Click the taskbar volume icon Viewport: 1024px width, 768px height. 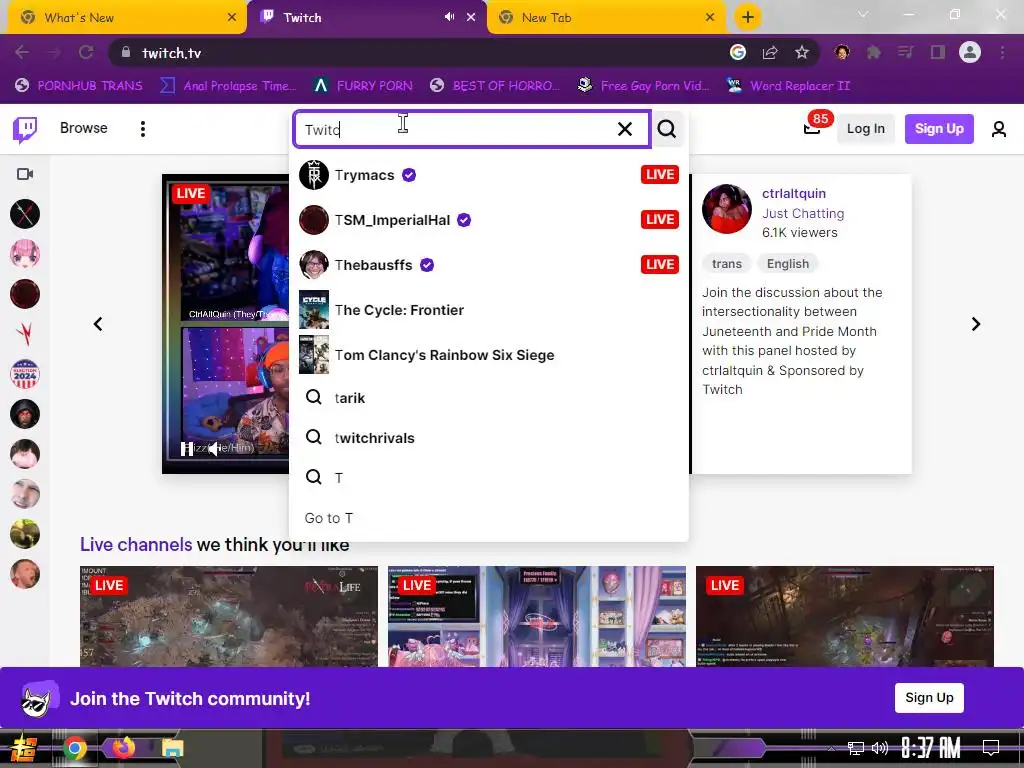(879, 748)
